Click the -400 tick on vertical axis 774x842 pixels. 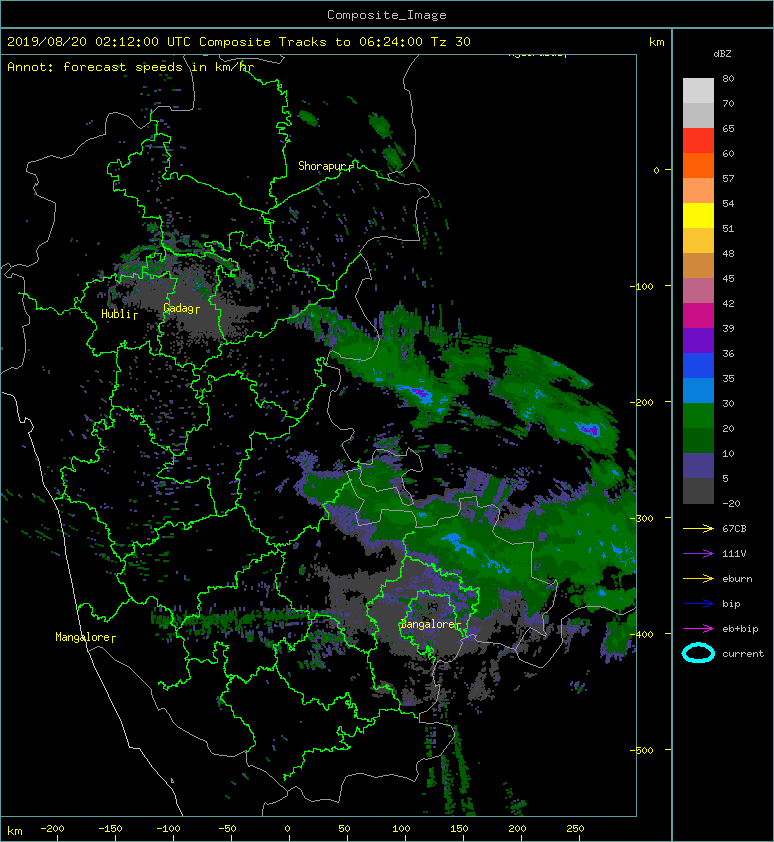pos(642,634)
